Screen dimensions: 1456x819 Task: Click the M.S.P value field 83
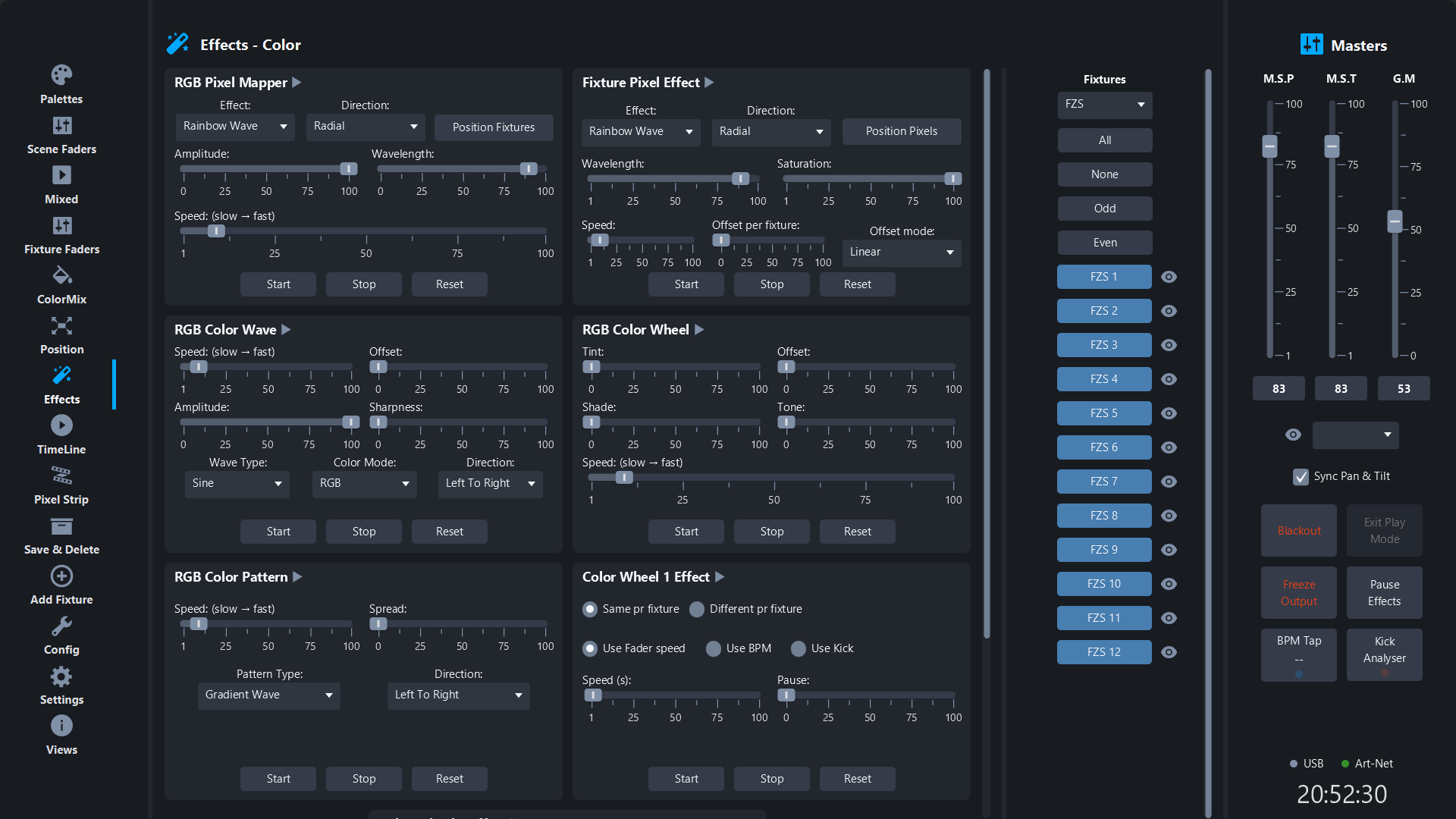pyautogui.click(x=1279, y=389)
